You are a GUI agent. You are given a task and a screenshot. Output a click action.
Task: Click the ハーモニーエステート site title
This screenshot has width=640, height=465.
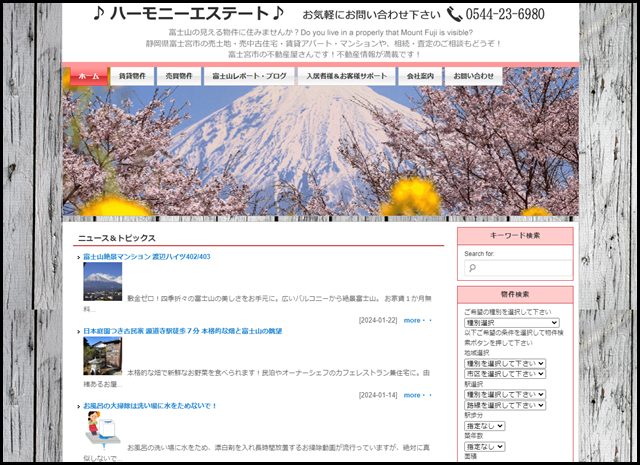click(189, 14)
